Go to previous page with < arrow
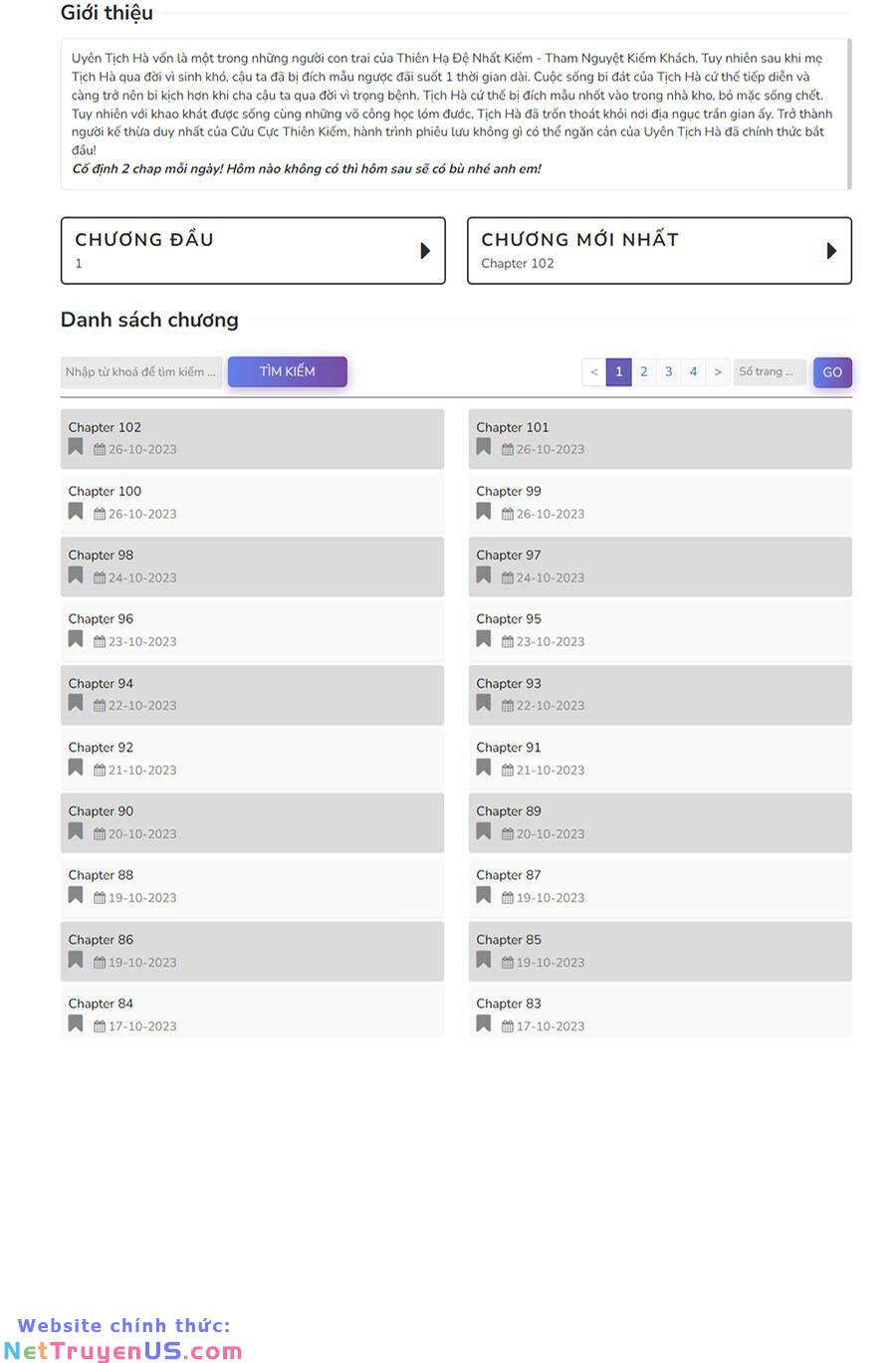This screenshot has width=896, height=1363. (594, 372)
